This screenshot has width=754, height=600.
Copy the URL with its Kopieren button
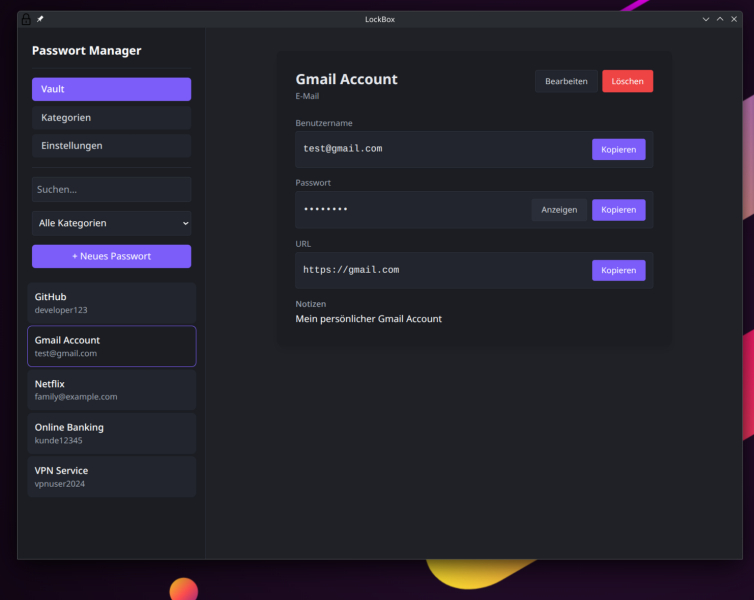(x=618, y=270)
